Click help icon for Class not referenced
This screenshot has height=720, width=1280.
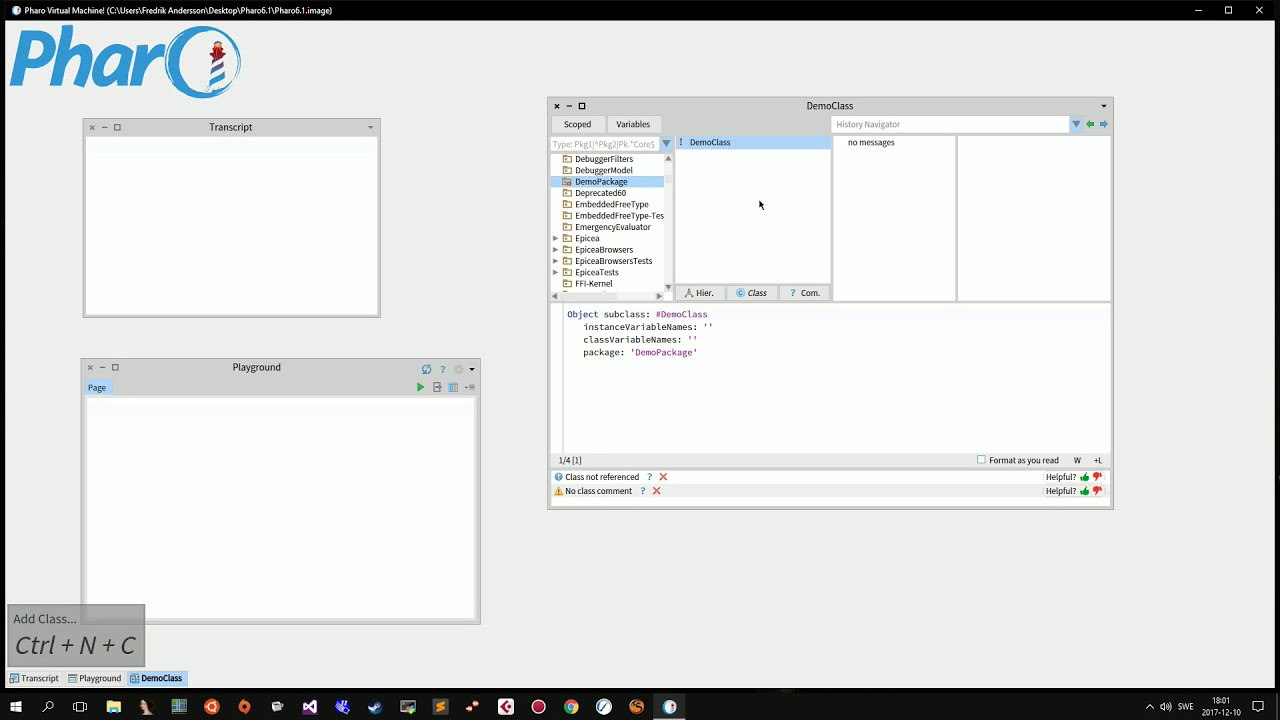649,477
